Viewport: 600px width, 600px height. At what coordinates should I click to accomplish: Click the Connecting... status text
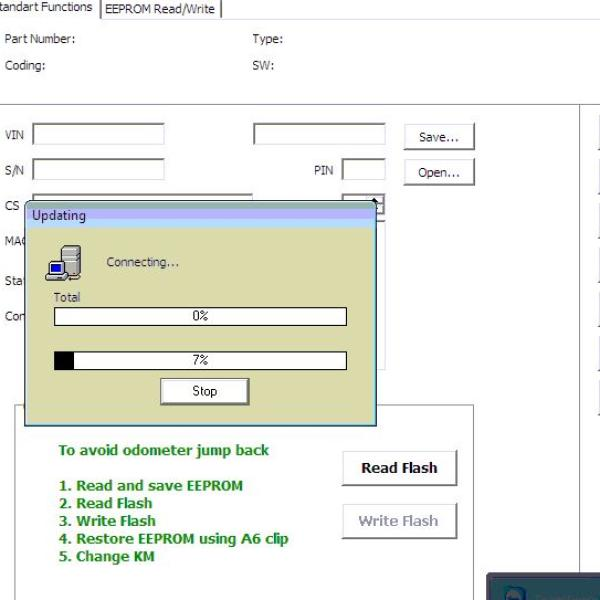click(142, 262)
